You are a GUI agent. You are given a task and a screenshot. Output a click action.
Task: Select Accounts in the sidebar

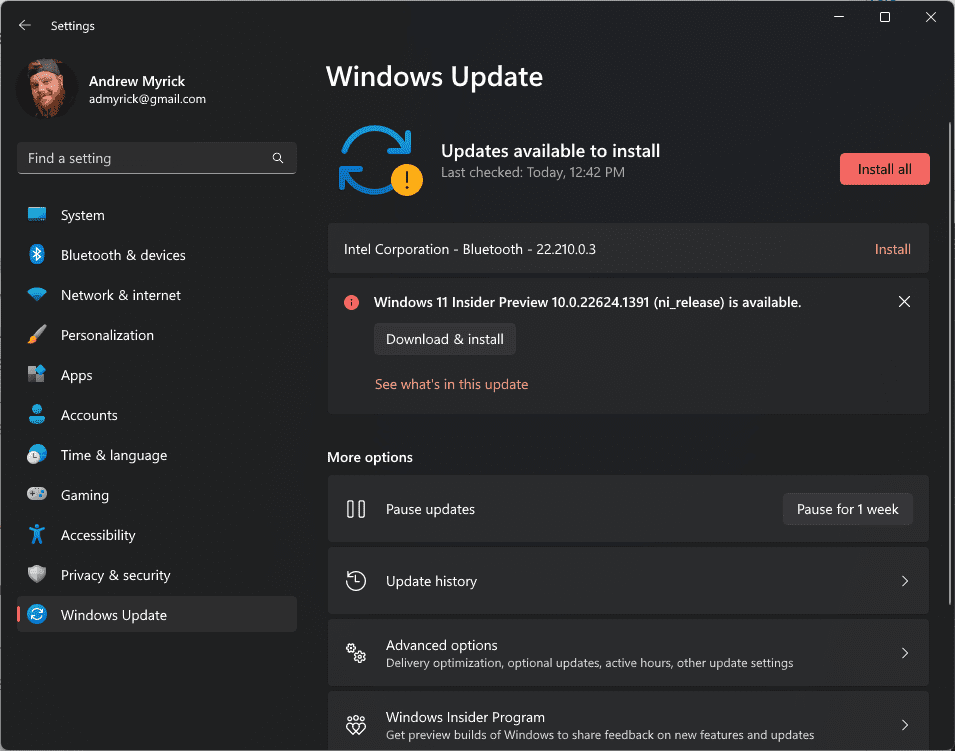coord(157,415)
